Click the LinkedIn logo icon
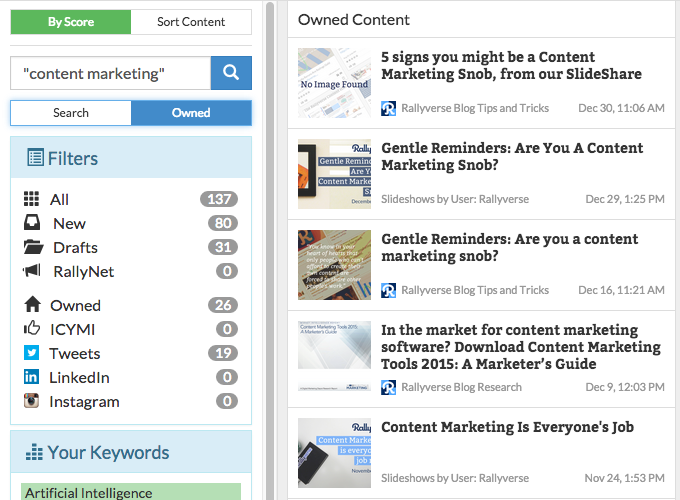 pyautogui.click(x=31, y=377)
